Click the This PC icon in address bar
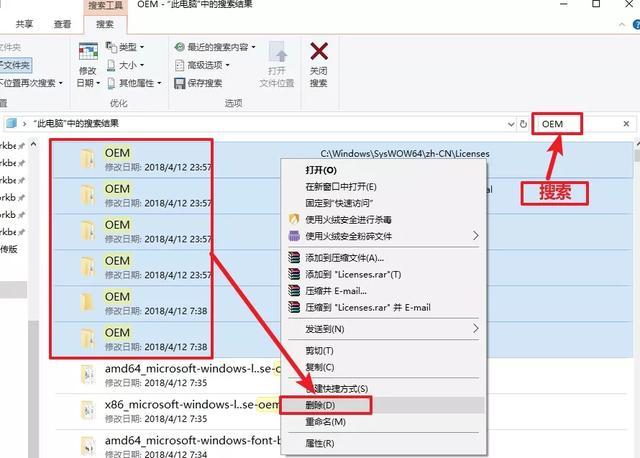The width and height of the screenshot is (640, 458). 11,123
